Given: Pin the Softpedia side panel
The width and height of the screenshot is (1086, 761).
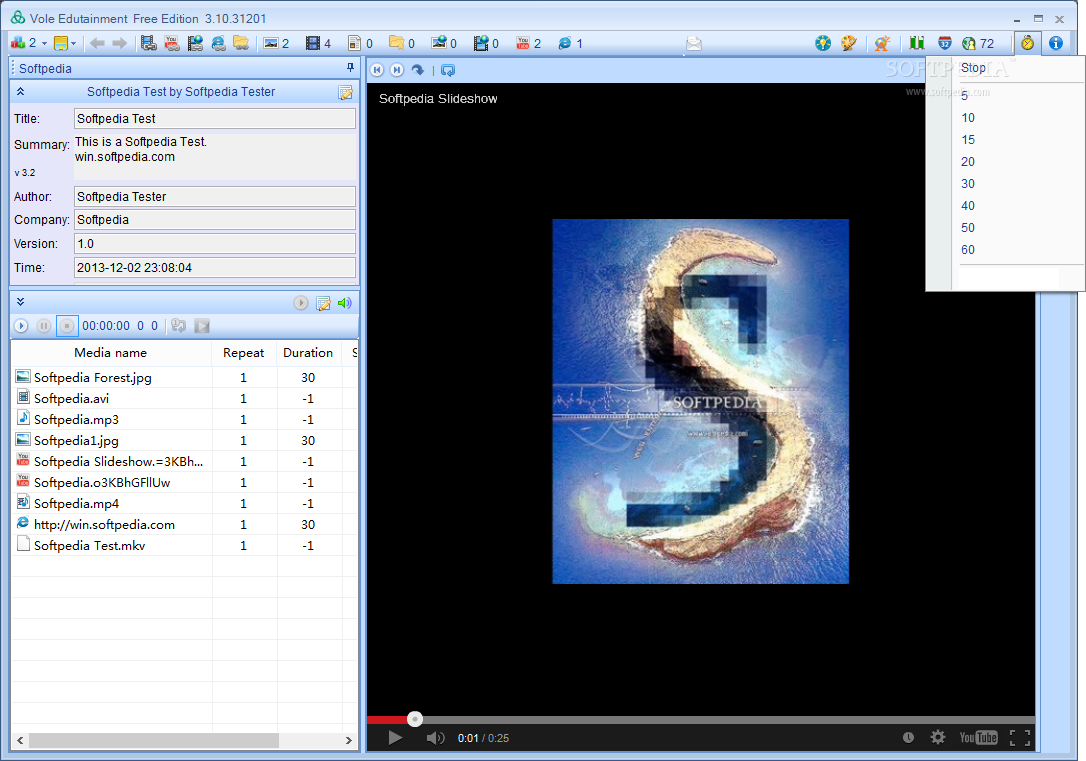Looking at the screenshot, I should tap(350, 68).
